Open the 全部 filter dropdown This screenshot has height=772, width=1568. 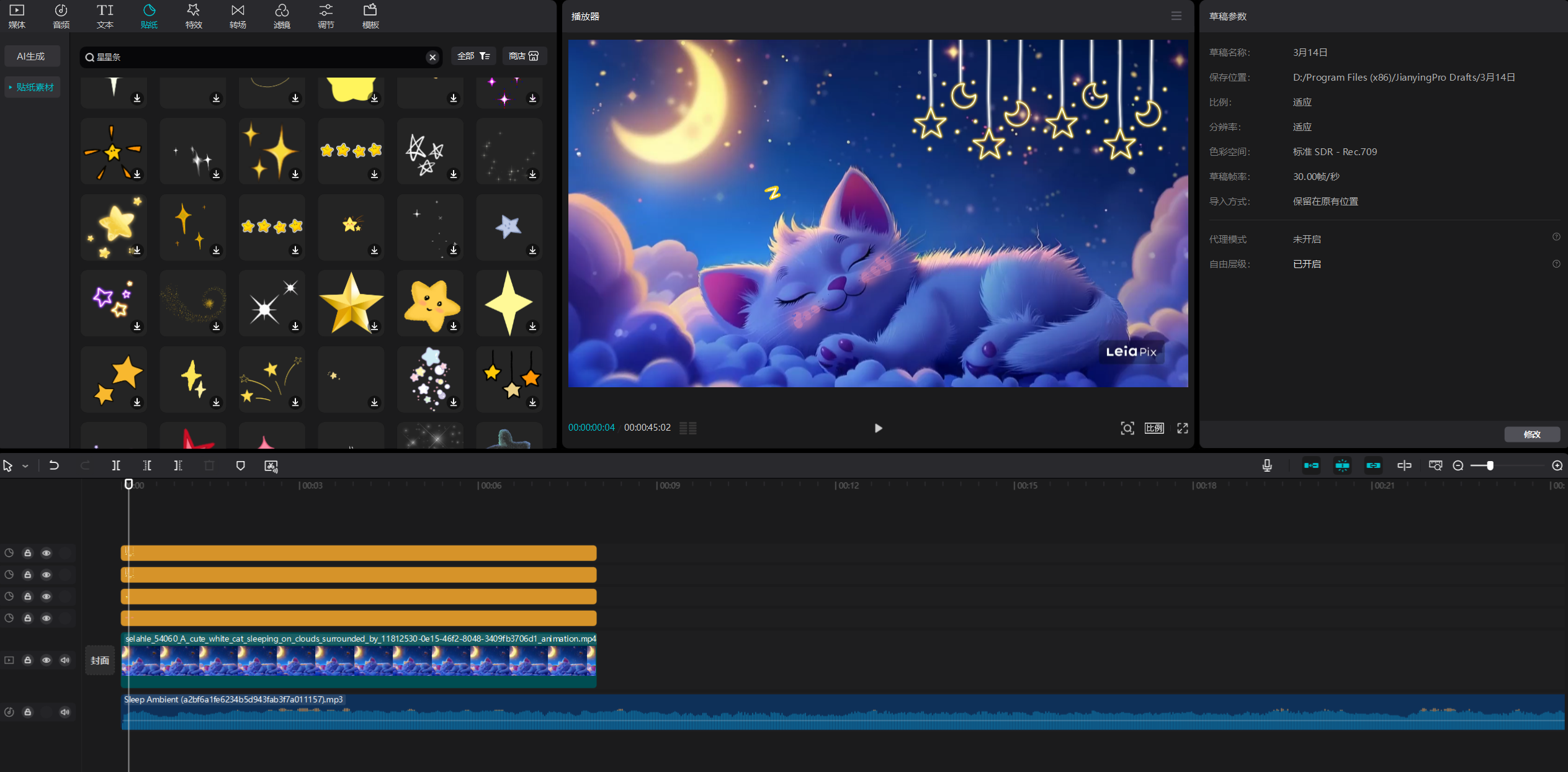(473, 56)
